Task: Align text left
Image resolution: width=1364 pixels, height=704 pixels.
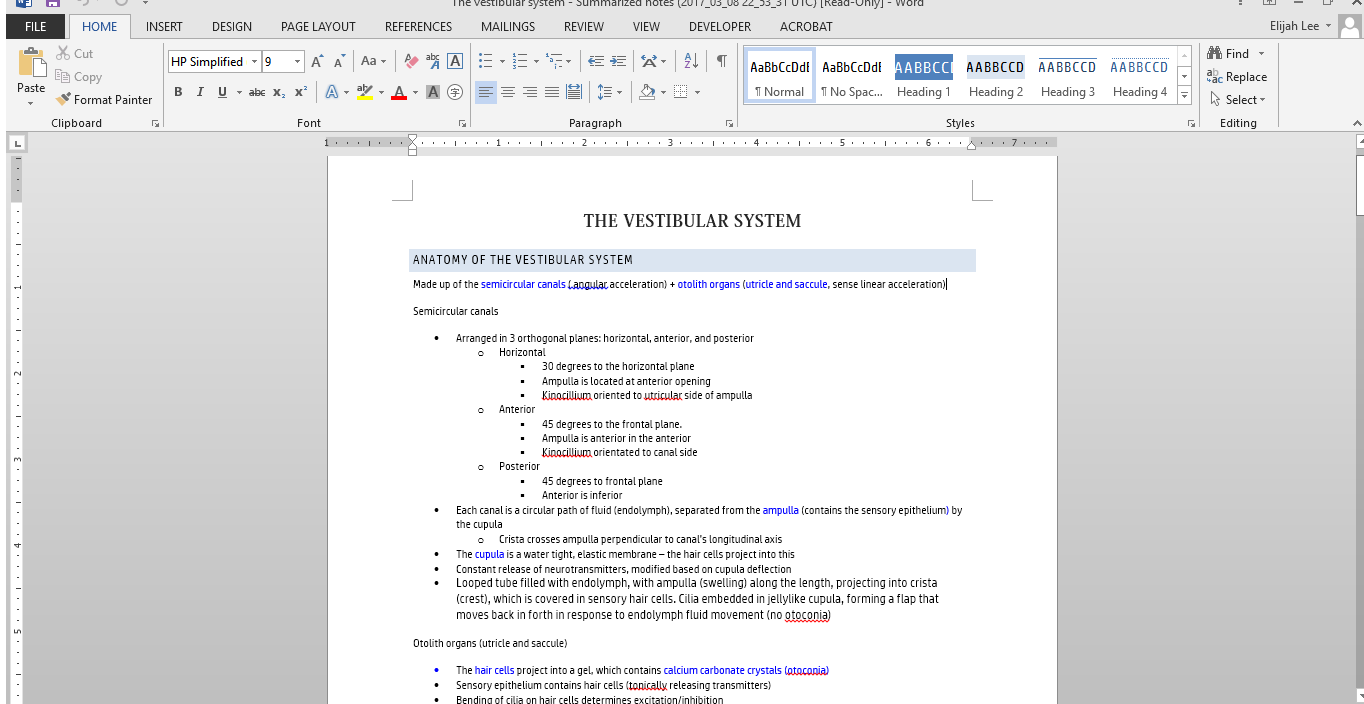Action: (x=486, y=92)
